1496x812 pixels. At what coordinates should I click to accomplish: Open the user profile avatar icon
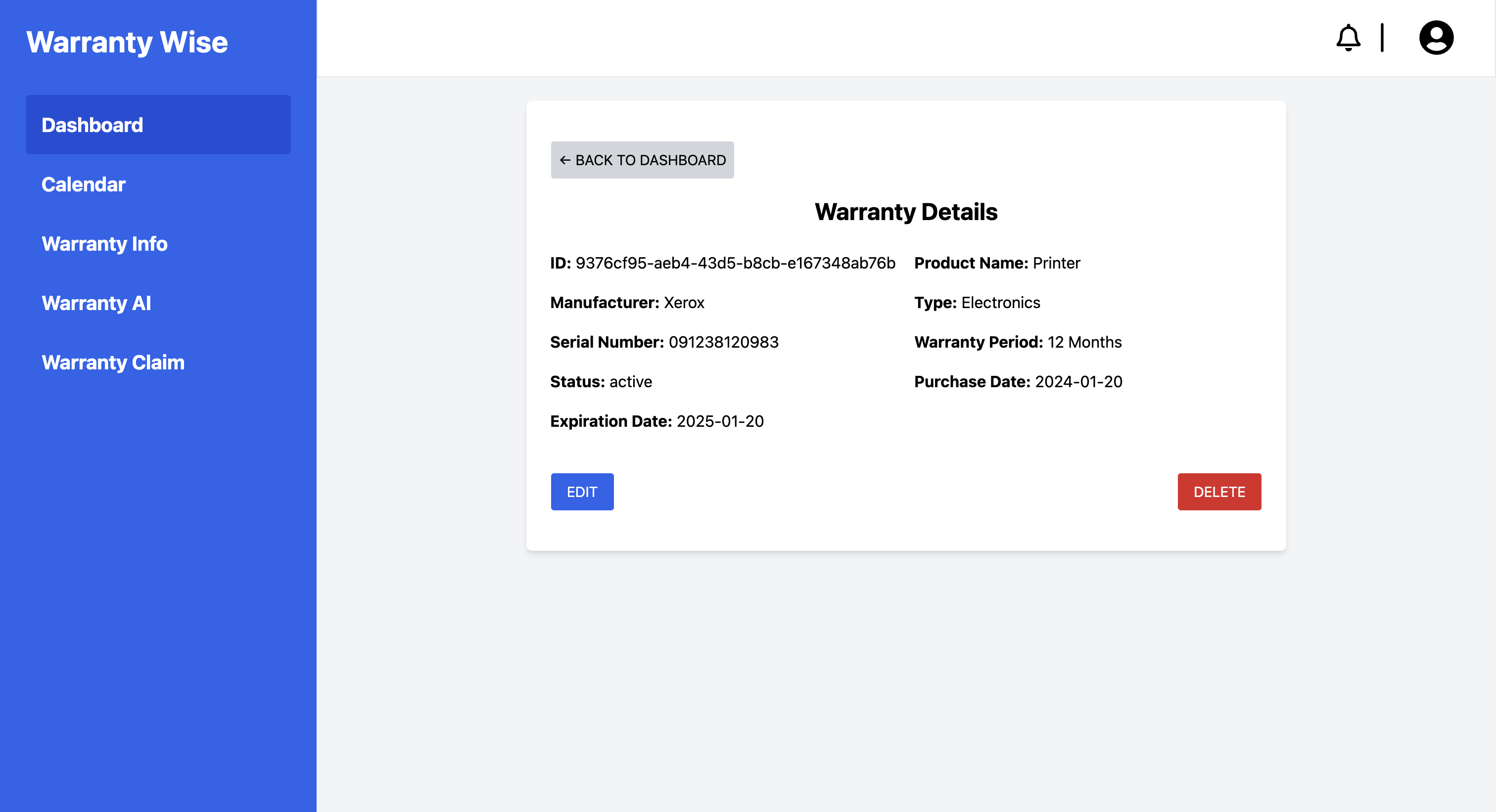coord(1436,37)
